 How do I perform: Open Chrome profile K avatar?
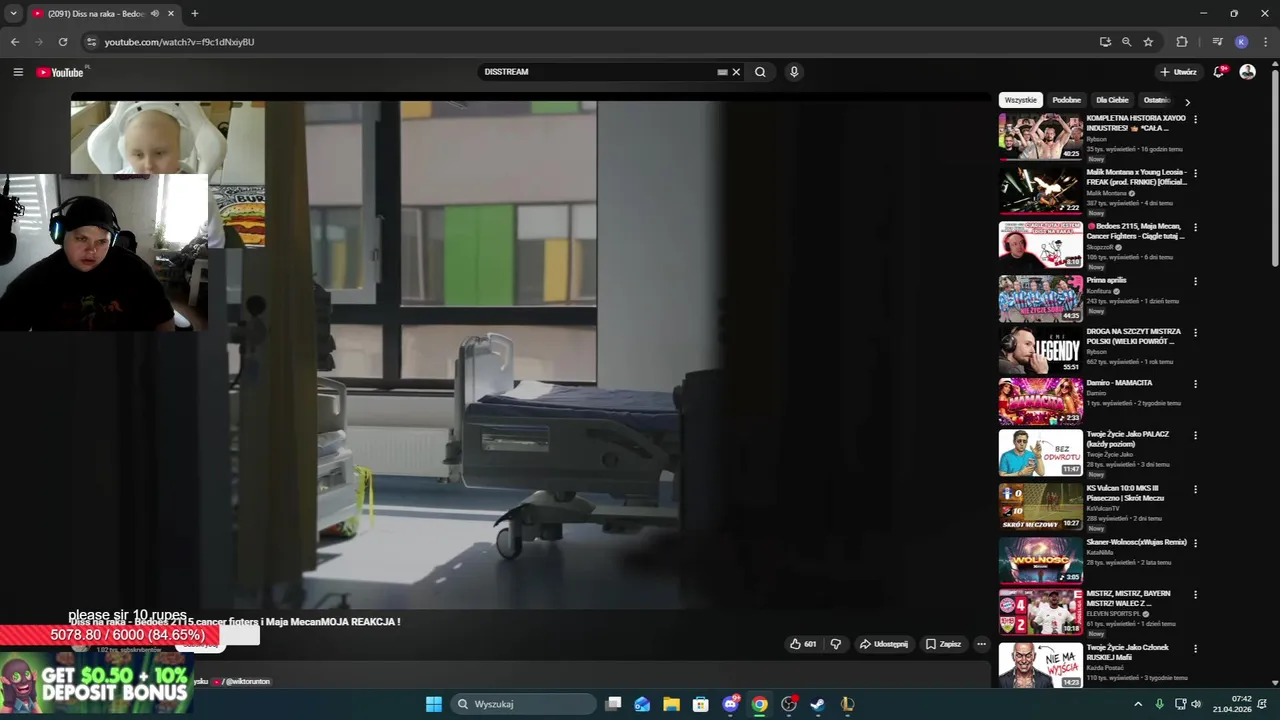(1241, 42)
